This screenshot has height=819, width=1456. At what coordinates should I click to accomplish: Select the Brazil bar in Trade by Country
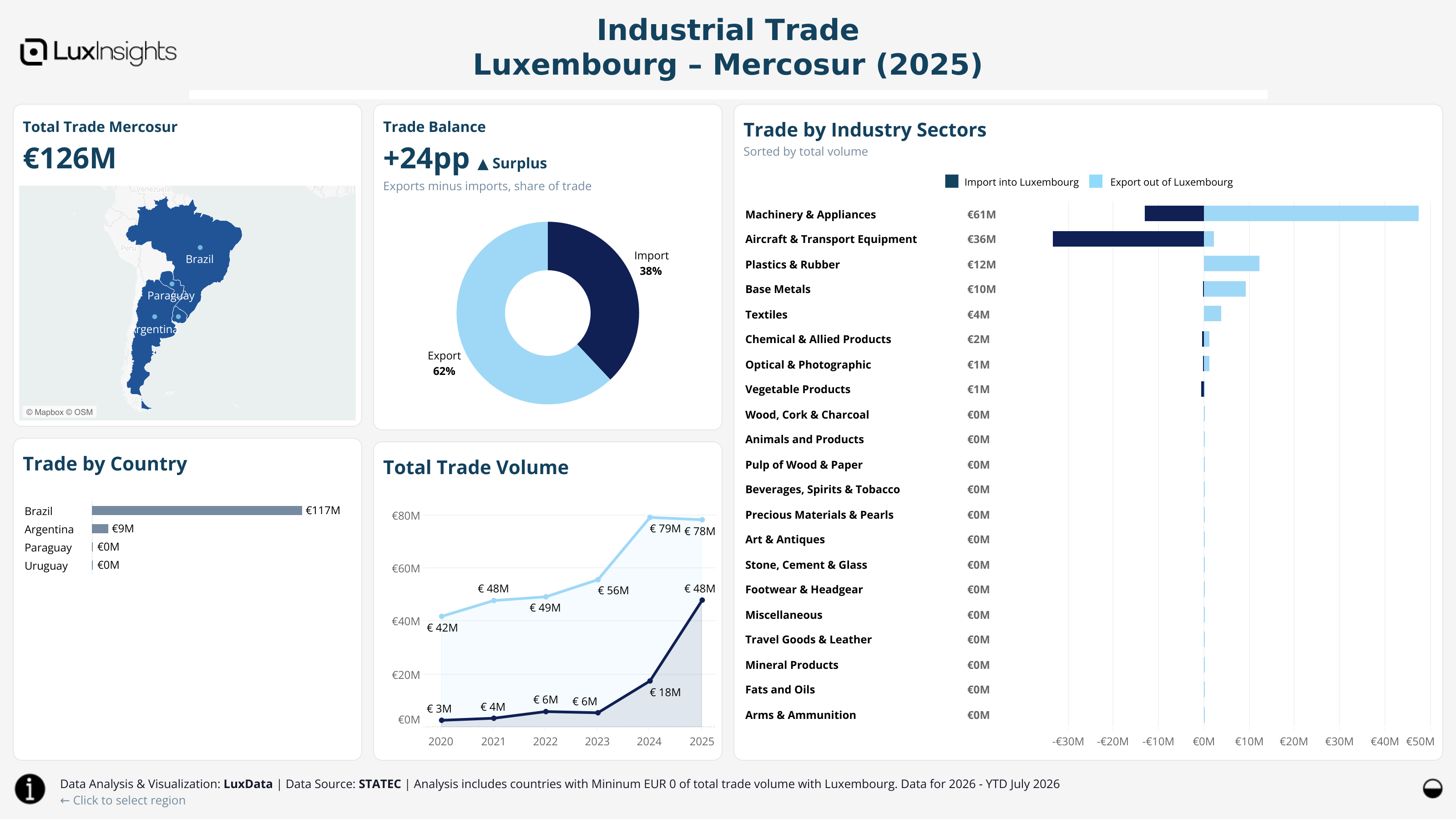[197, 511]
